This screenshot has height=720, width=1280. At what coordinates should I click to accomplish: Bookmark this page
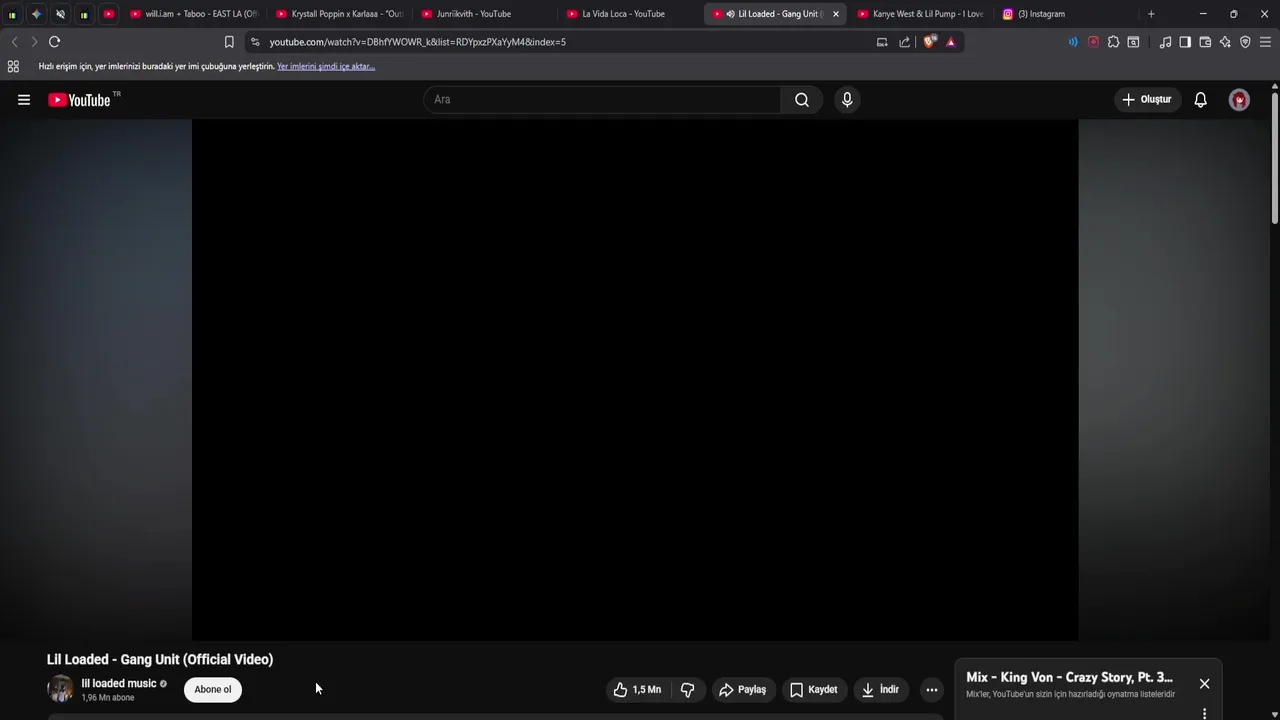[229, 42]
